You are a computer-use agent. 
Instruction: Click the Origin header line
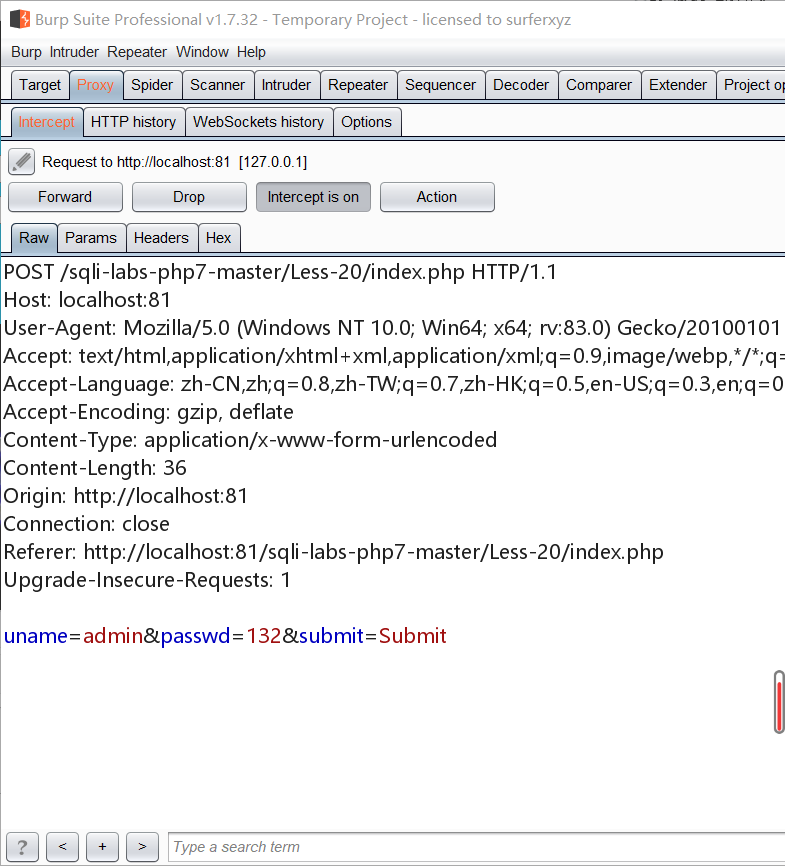(126, 496)
